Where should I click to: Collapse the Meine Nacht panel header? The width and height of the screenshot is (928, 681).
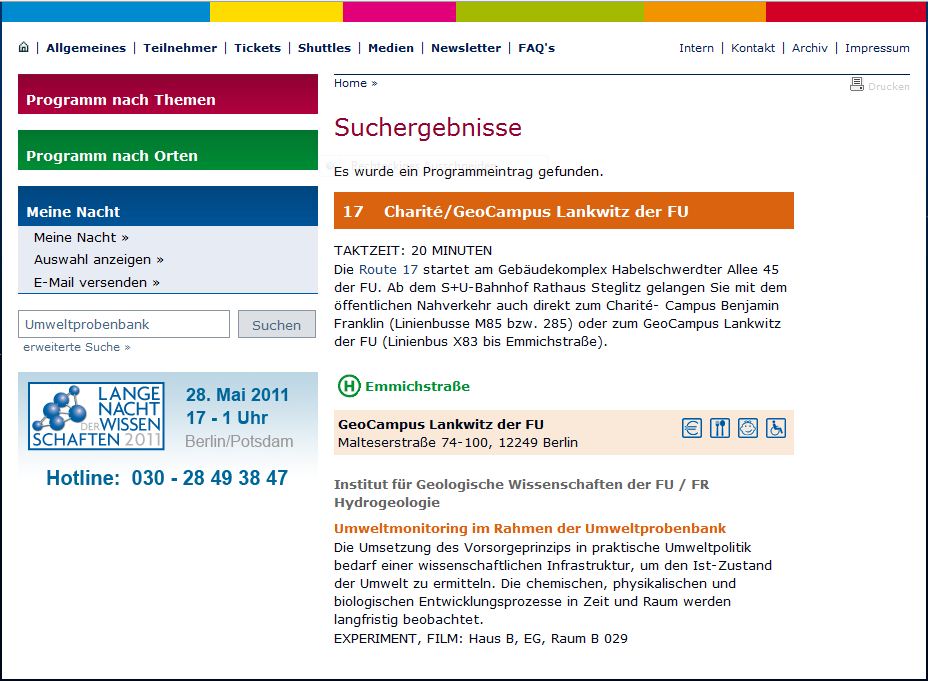167,211
